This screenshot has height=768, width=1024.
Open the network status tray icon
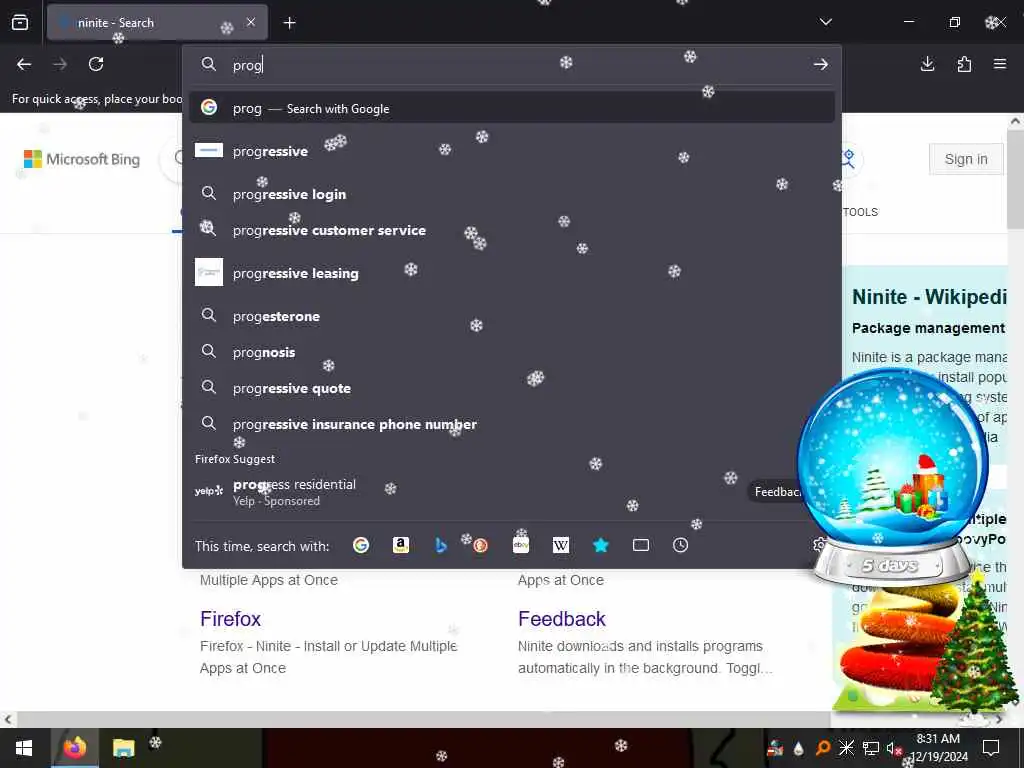click(x=871, y=748)
